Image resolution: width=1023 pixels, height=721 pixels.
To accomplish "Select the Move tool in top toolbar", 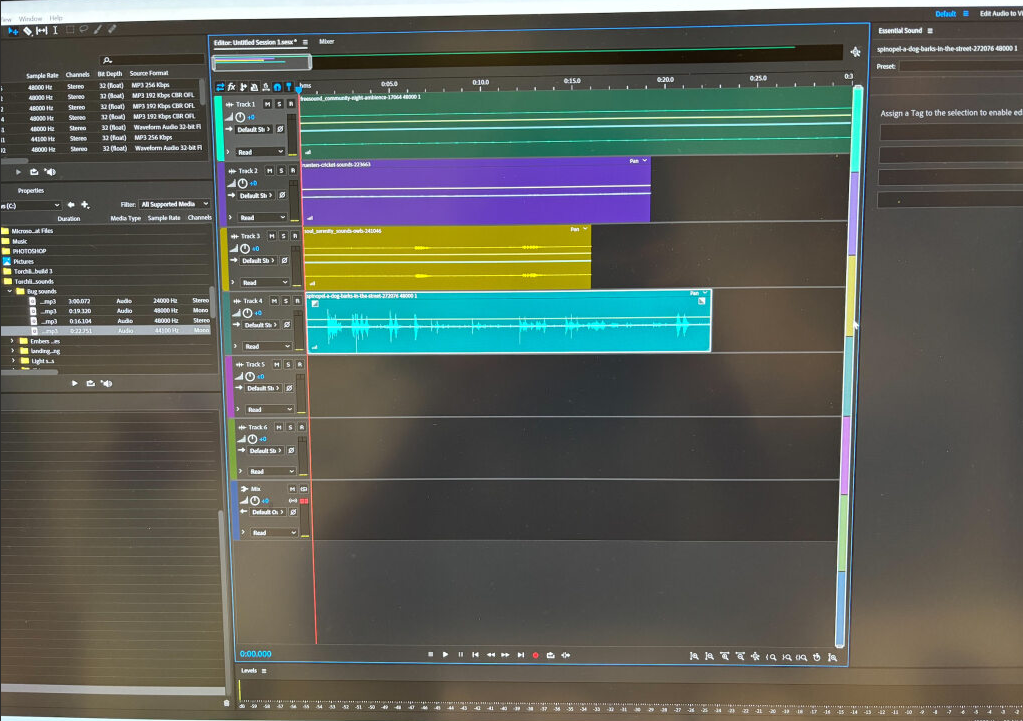I will [x=13, y=31].
